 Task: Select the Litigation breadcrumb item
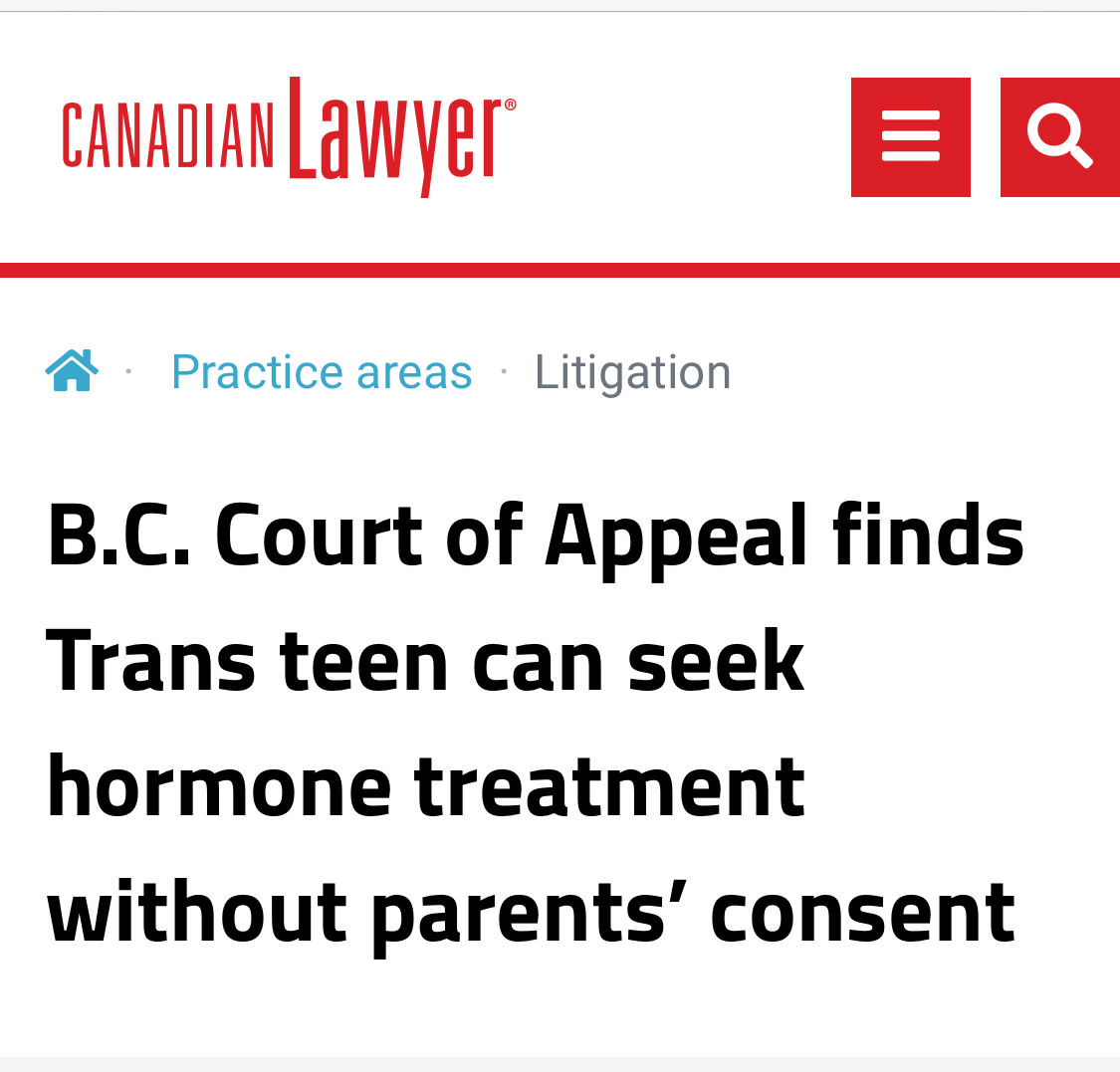632,372
